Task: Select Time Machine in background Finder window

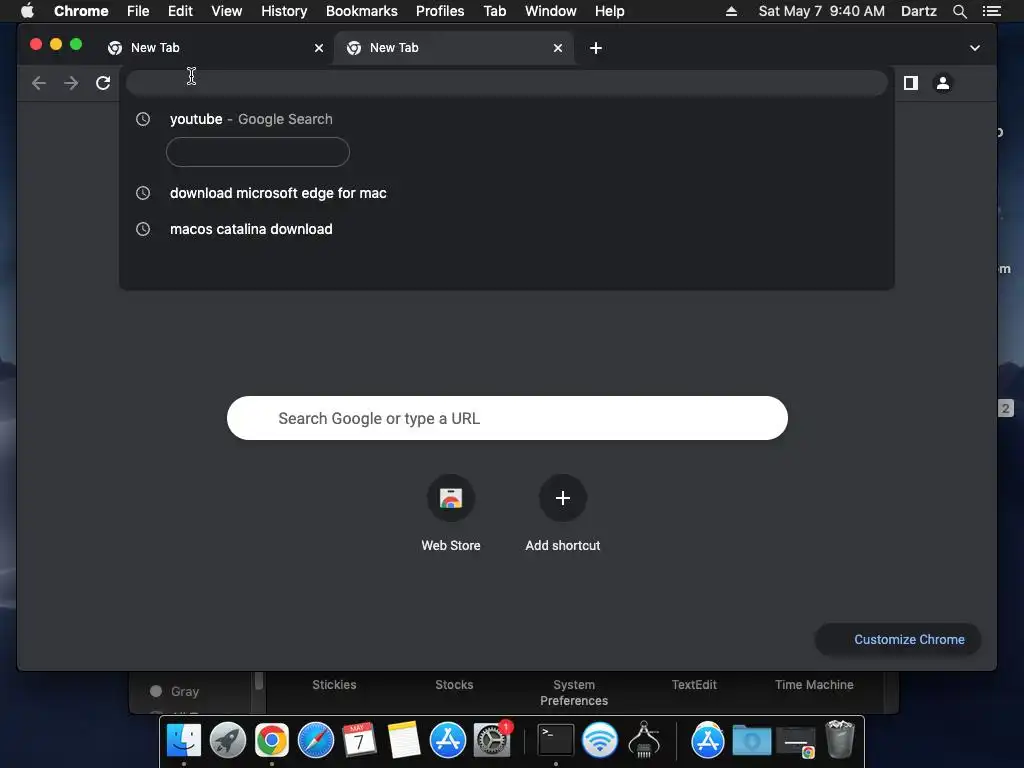Action: coord(814,684)
